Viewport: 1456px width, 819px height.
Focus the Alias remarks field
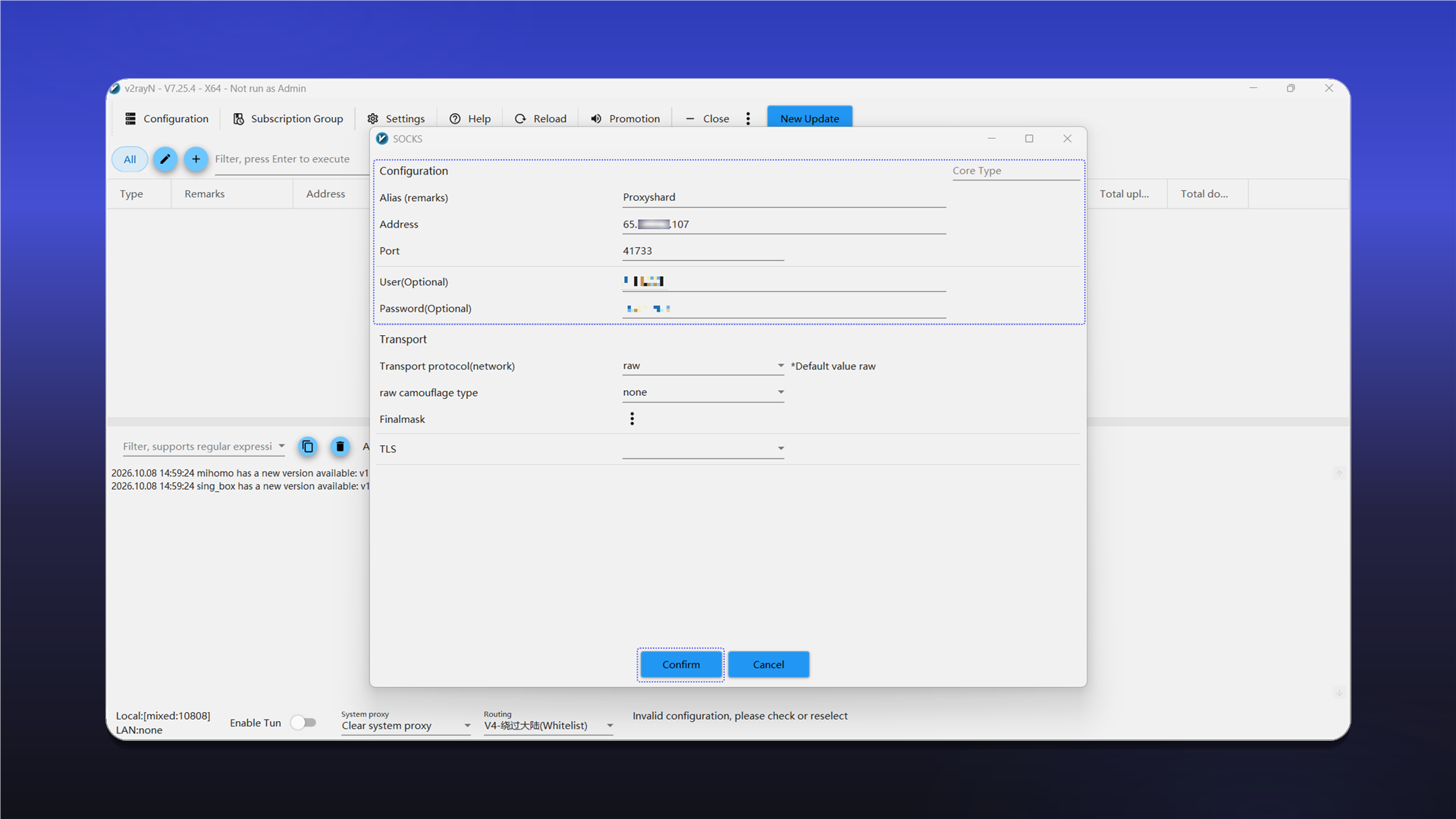click(x=784, y=198)
